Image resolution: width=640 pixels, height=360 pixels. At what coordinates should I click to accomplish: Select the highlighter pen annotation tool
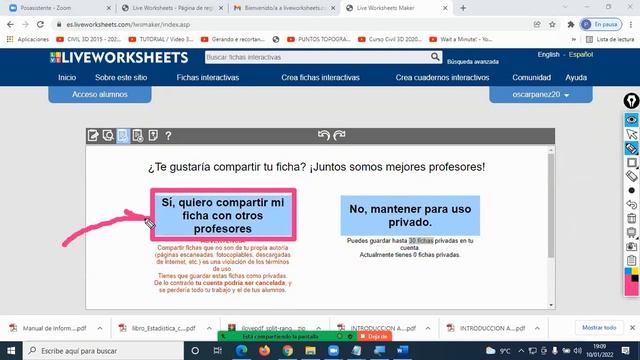(x=631, y=148)
